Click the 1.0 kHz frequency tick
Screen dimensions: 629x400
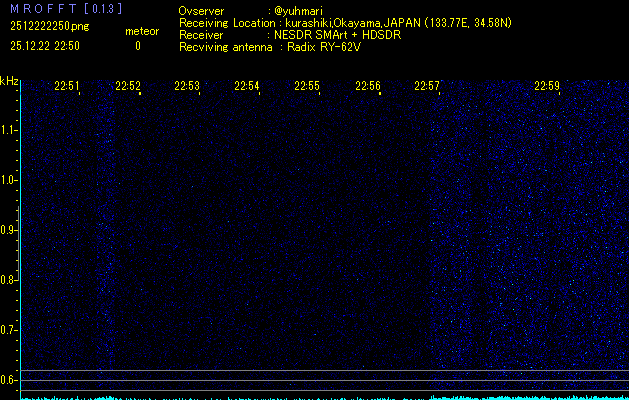[x=9, y=180]
